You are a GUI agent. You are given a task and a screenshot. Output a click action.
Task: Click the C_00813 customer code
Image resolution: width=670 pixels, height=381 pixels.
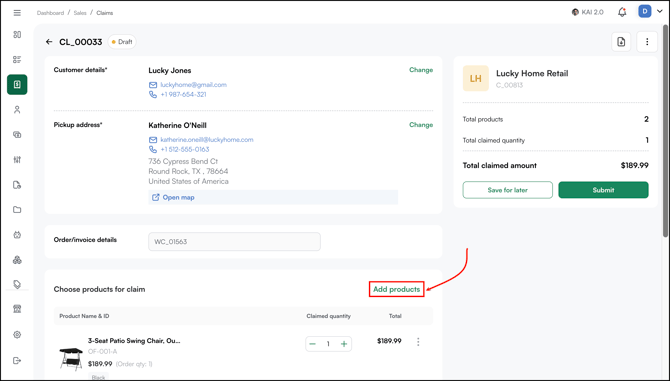point(509,85)
